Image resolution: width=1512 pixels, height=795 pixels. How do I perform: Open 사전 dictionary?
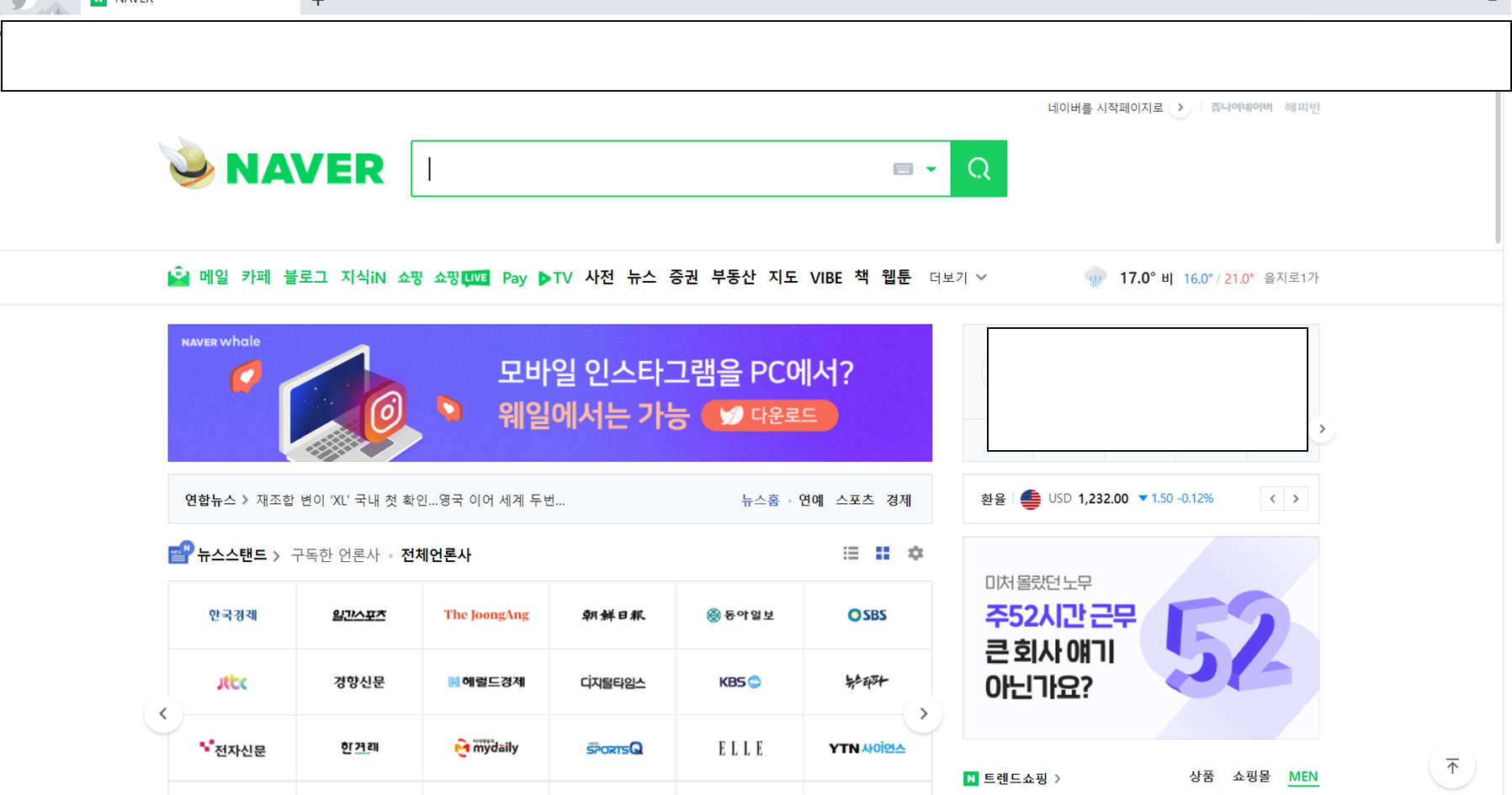(600, 277)
